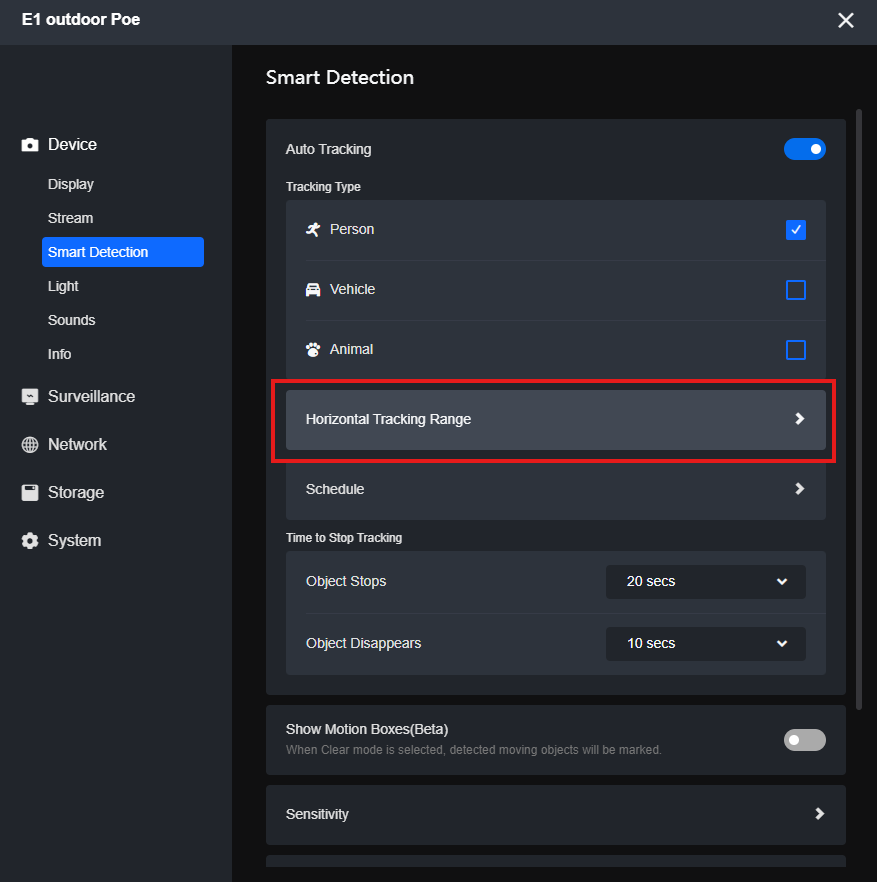Screen dimensions: 877x882
Task: Go to the Stream settings page
Action: point(70,218)
